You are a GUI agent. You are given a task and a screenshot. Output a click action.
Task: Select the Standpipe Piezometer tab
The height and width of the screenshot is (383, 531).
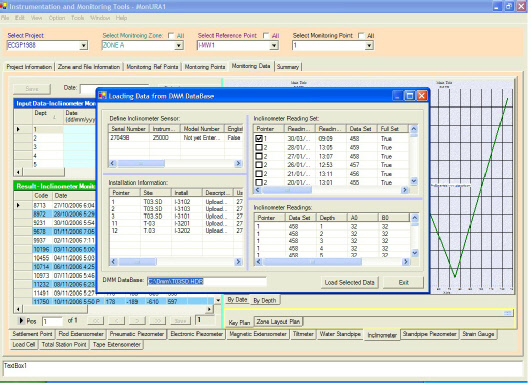[429, 334]
